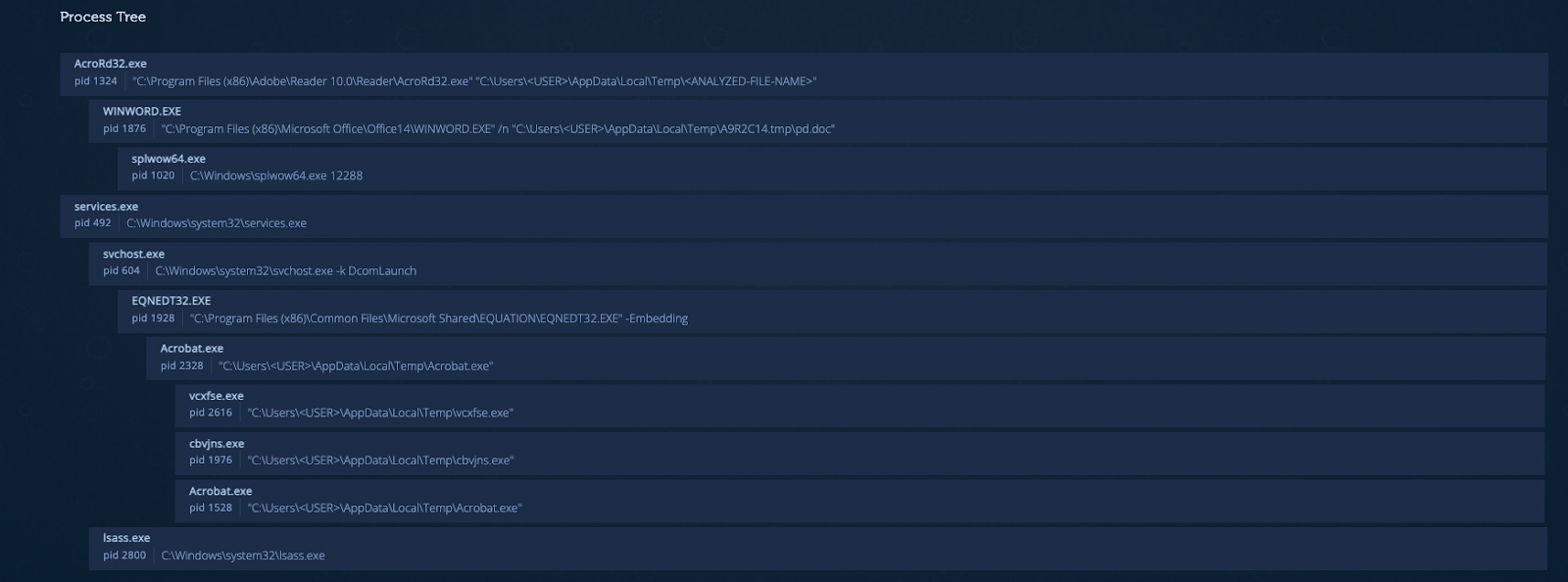
Task: Click the pid 1324 value
Action: (96, 81)
